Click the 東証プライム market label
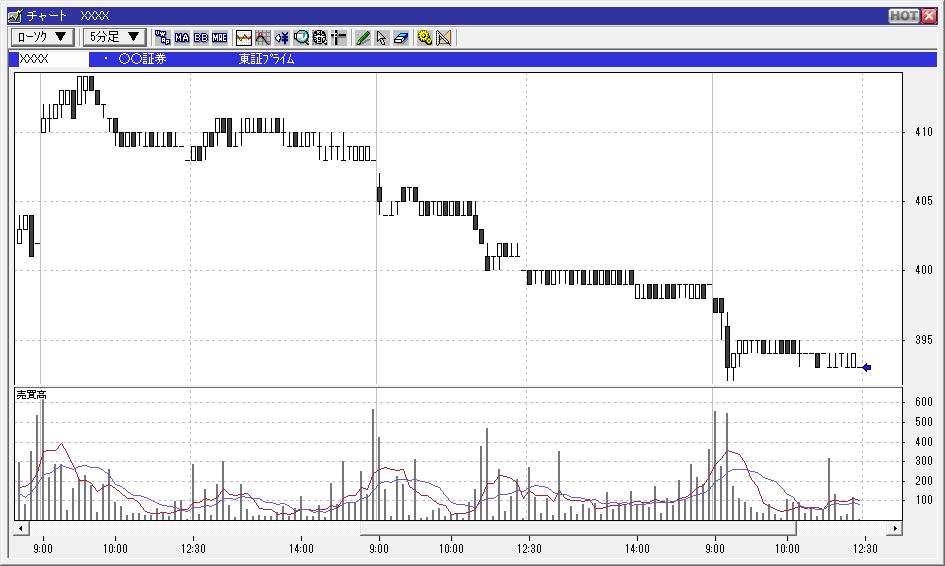This screenshot has width=945, height=566. pyautogui.click(x=266, y=59)
